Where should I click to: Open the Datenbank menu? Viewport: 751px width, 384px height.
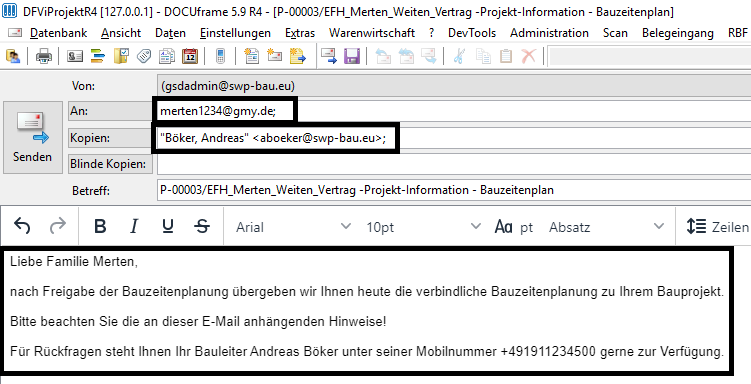click(x=58, y=33)
